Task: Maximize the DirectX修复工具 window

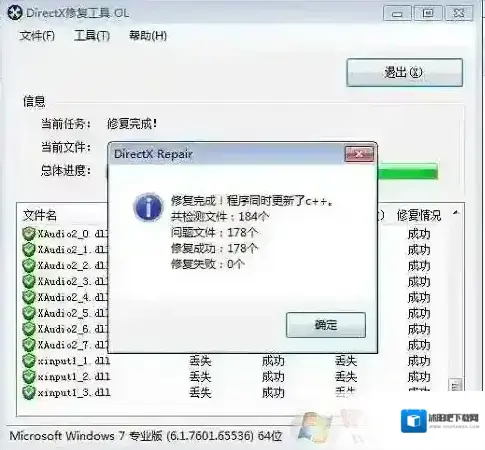Action: (428, 13)
